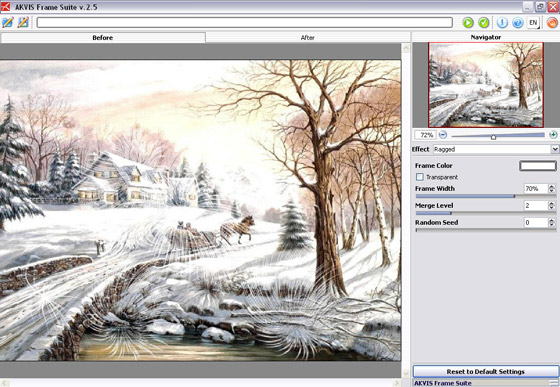Click the Merge Level value field
The image size is (560, 387).
[x=536, y=205]
